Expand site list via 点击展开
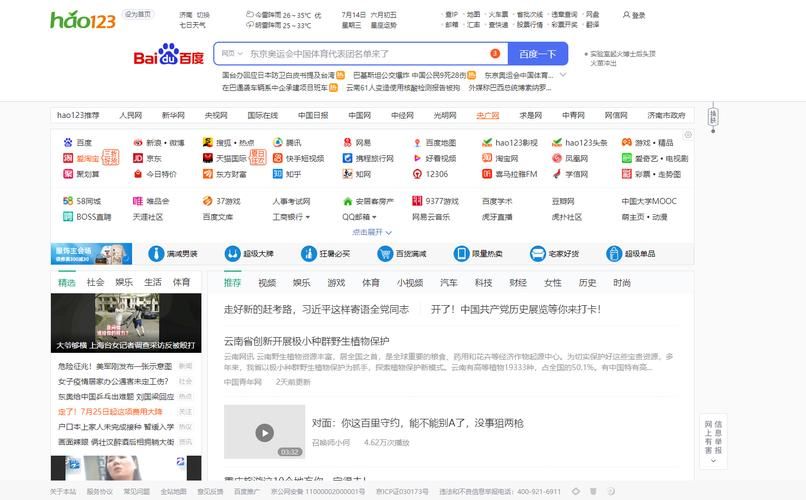 point(372,232)
